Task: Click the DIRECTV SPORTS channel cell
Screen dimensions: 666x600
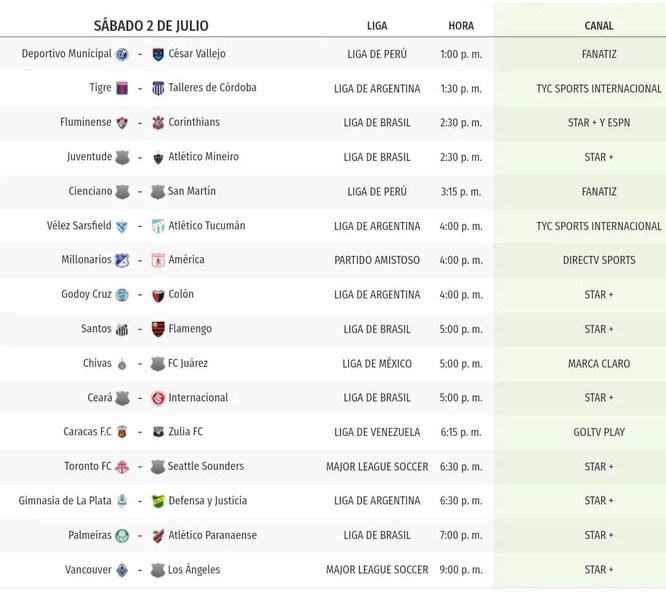Action: coord(599,260)
